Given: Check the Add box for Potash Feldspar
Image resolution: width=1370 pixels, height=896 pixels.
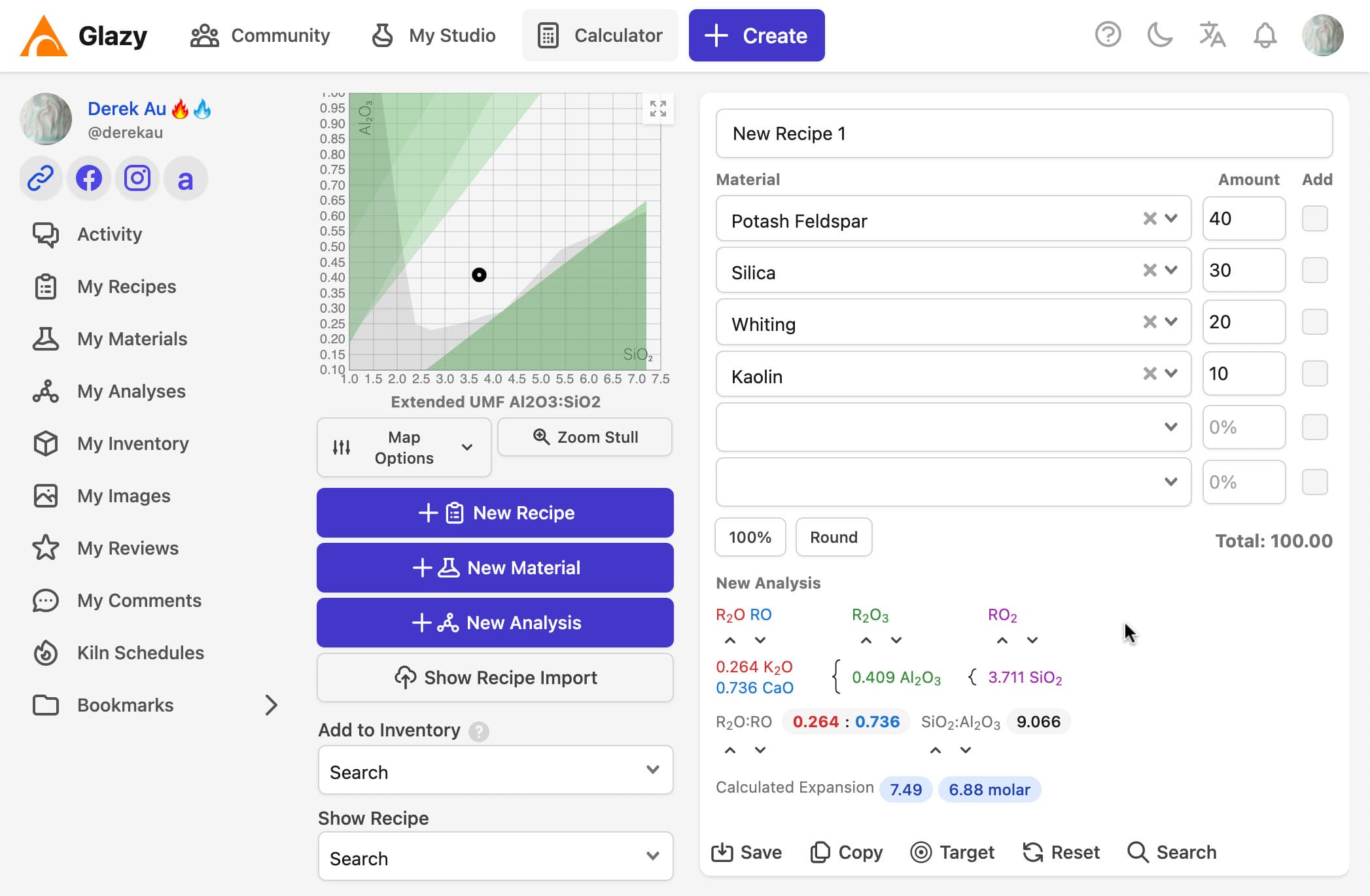Looking at the screenshot, I should (x=1314, y=218).
